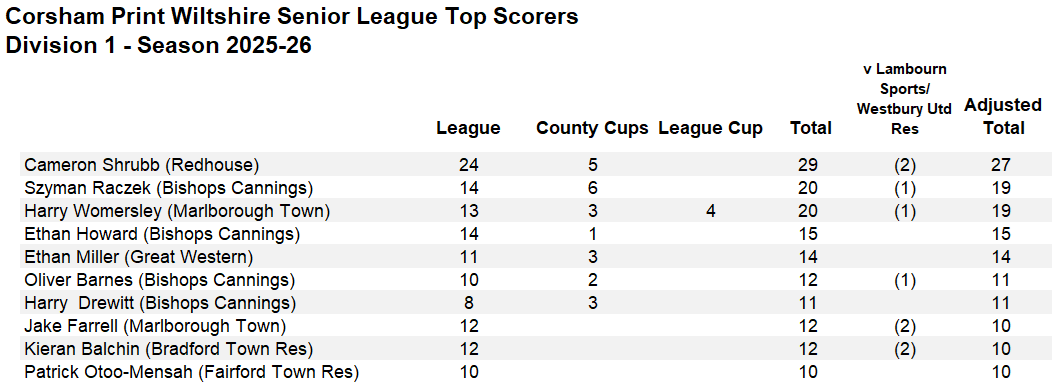Click Jake Farrell (Marlborough Town) name cell

coord(156,326)
